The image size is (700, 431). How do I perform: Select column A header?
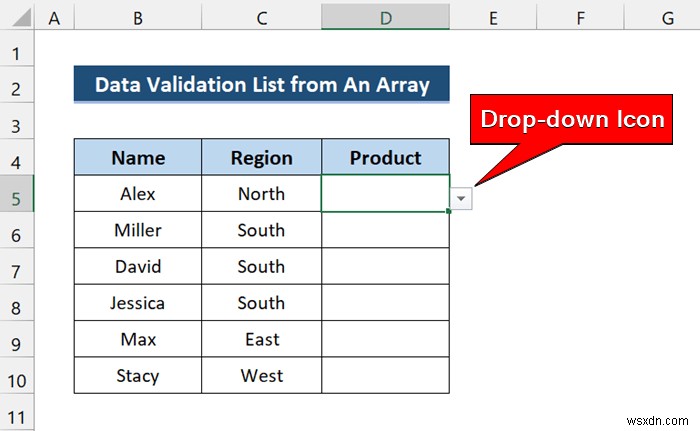[54, 18]
